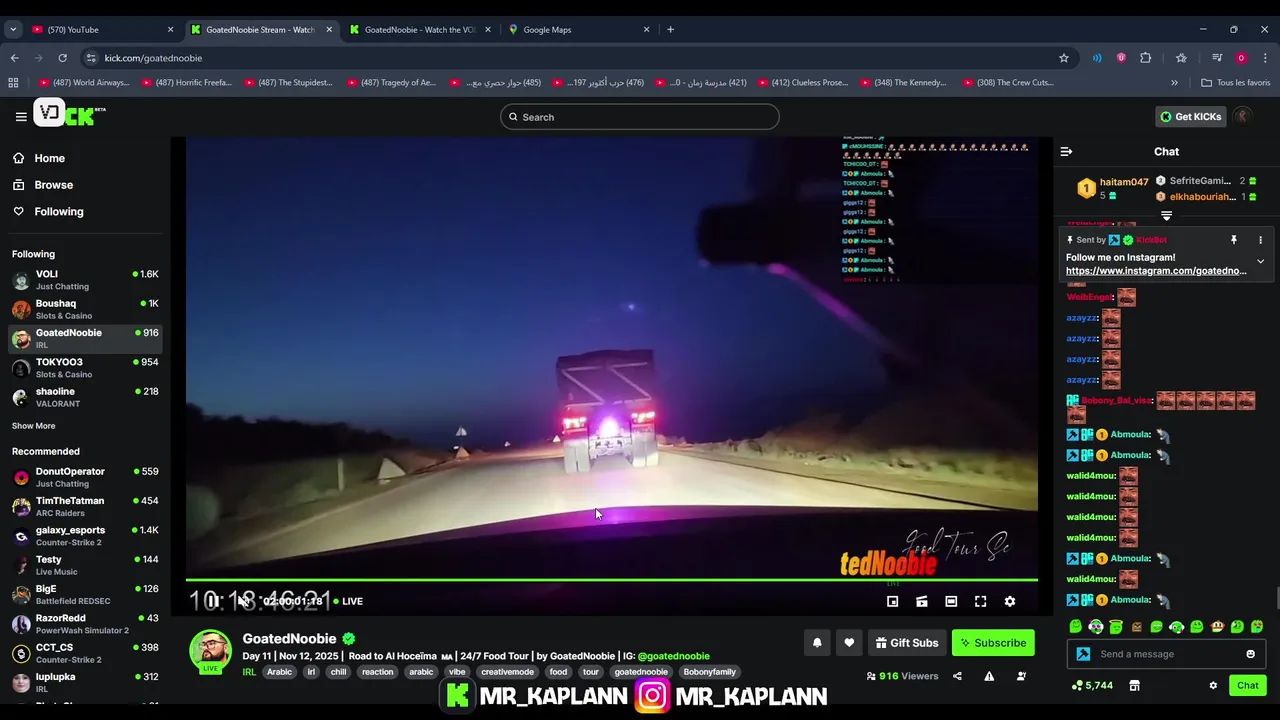Open TimTheTatman recommended channel
Screen dimensions: 1280x720
[x=85, y=507]
